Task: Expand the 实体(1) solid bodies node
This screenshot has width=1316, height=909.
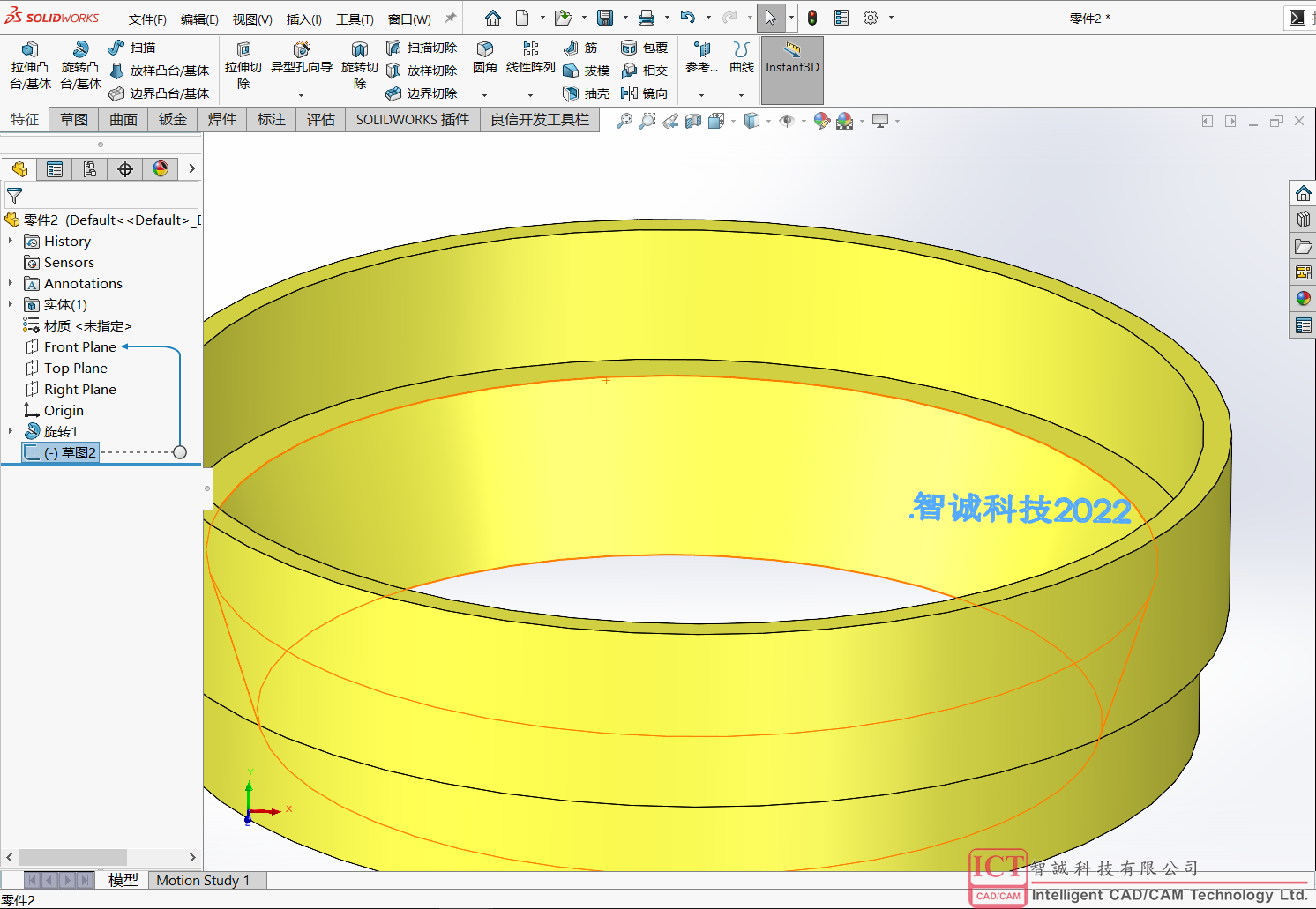Action: tap(11, 304)
